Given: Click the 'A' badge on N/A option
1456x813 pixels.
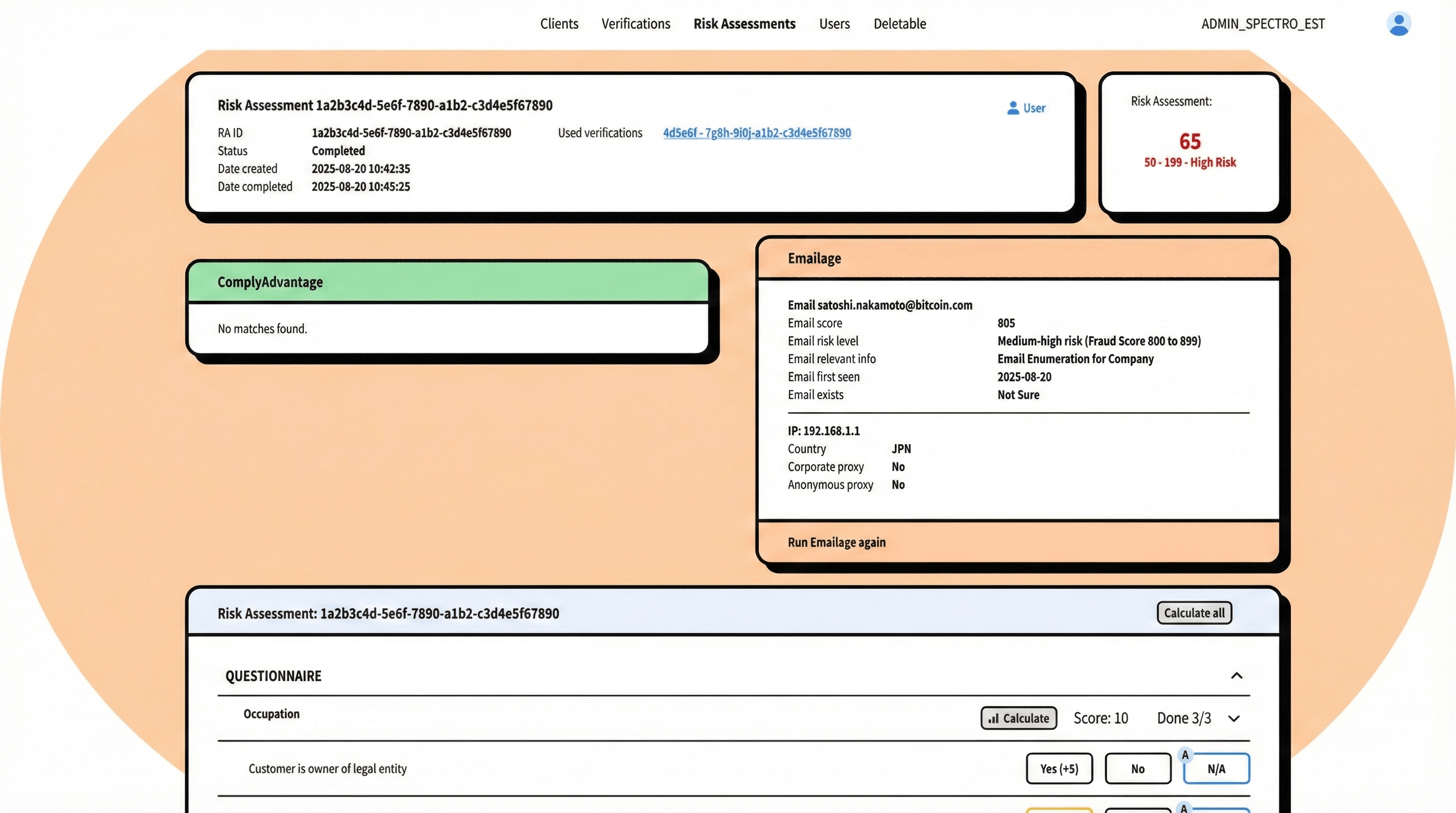Looking at the screenshot, I should pyautogui.click(x=1185, y=755).
